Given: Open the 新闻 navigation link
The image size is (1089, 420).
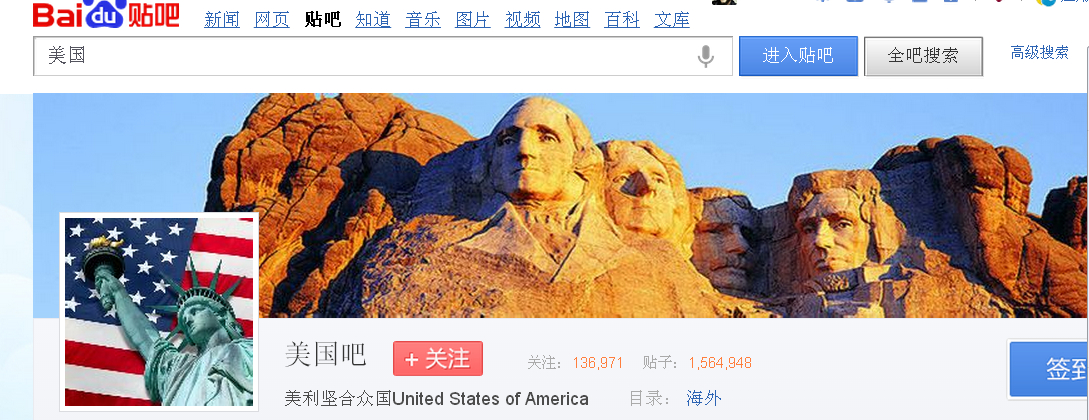Looking at the screenshot, I should point(222,19).
